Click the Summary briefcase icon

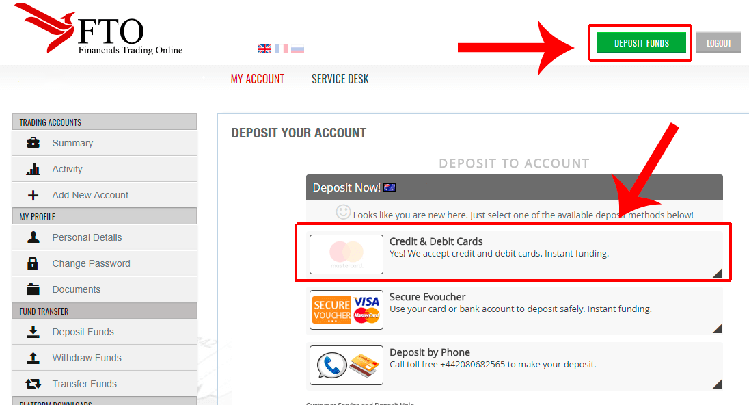(33, 142)
